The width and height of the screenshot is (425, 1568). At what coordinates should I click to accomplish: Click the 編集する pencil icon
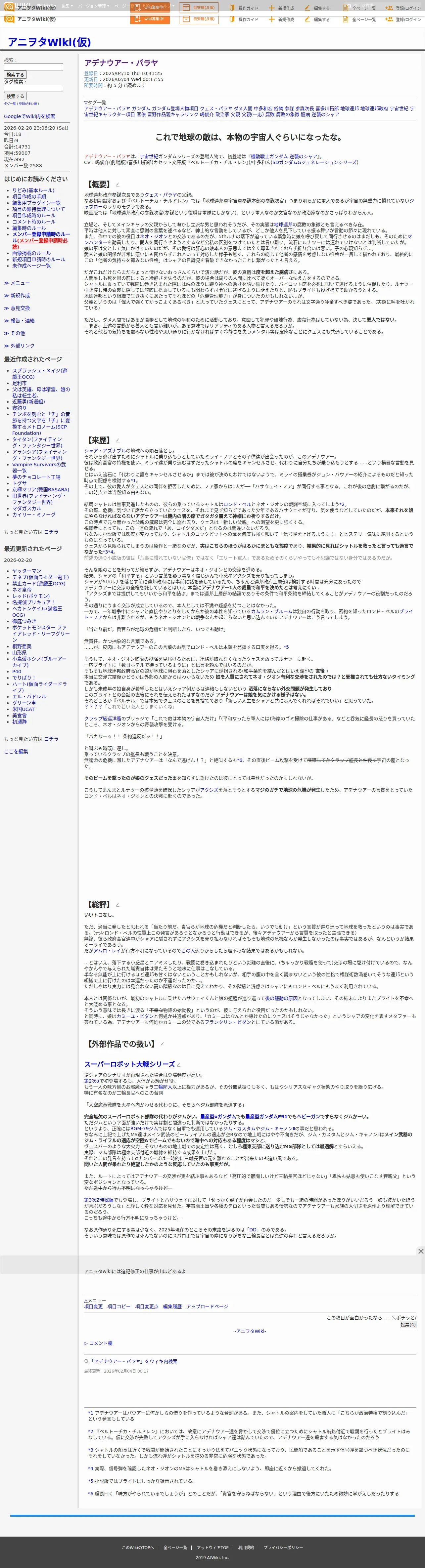click(x=307, y=20)
